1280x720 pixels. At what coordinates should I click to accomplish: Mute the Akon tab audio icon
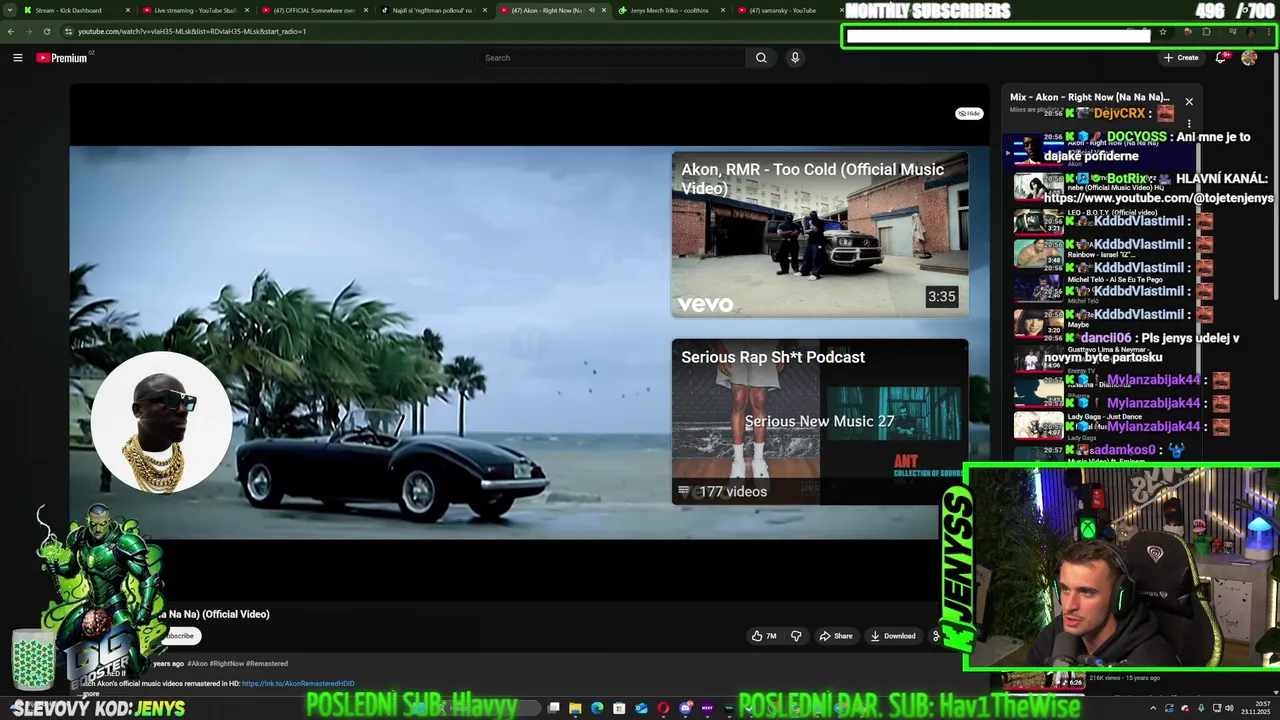coord(591,10)
